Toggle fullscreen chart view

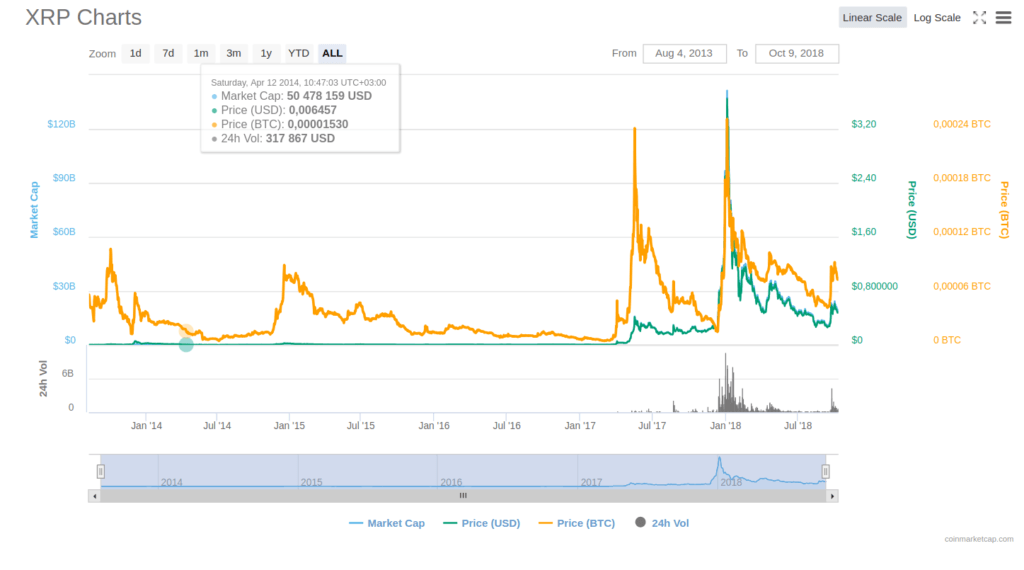pos(980,17)
